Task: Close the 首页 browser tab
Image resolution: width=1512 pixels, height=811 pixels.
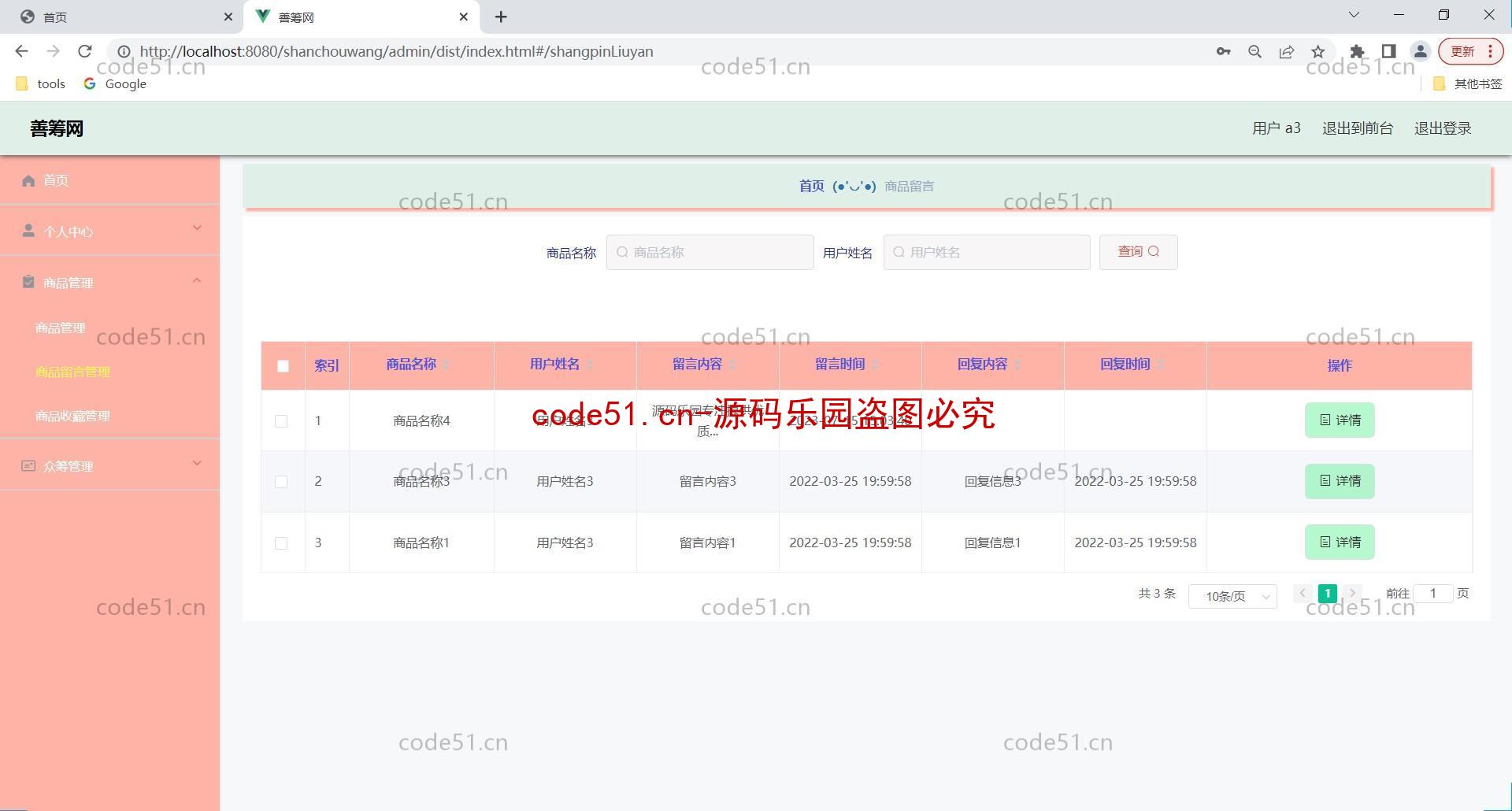Action: click(228, 17)
